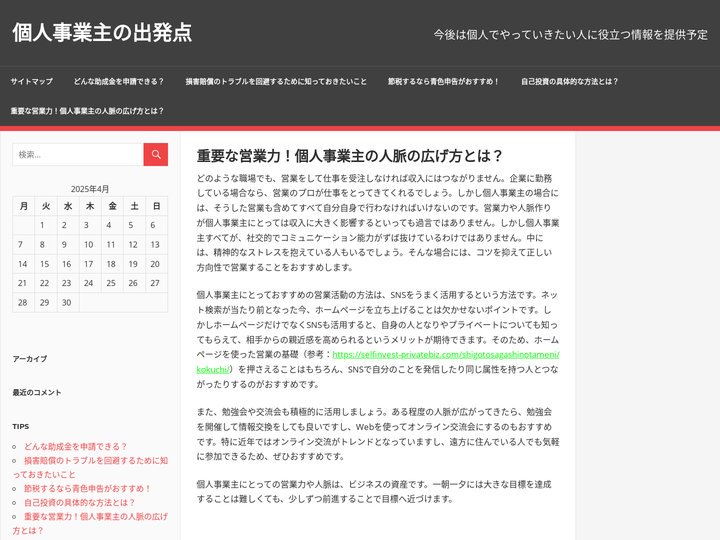The width and height of the screenshot is (720, 540).
Task: Click the paragraph starting 個人事業主にとっての営業力や人脈は
Action: [x=374, y=491]
